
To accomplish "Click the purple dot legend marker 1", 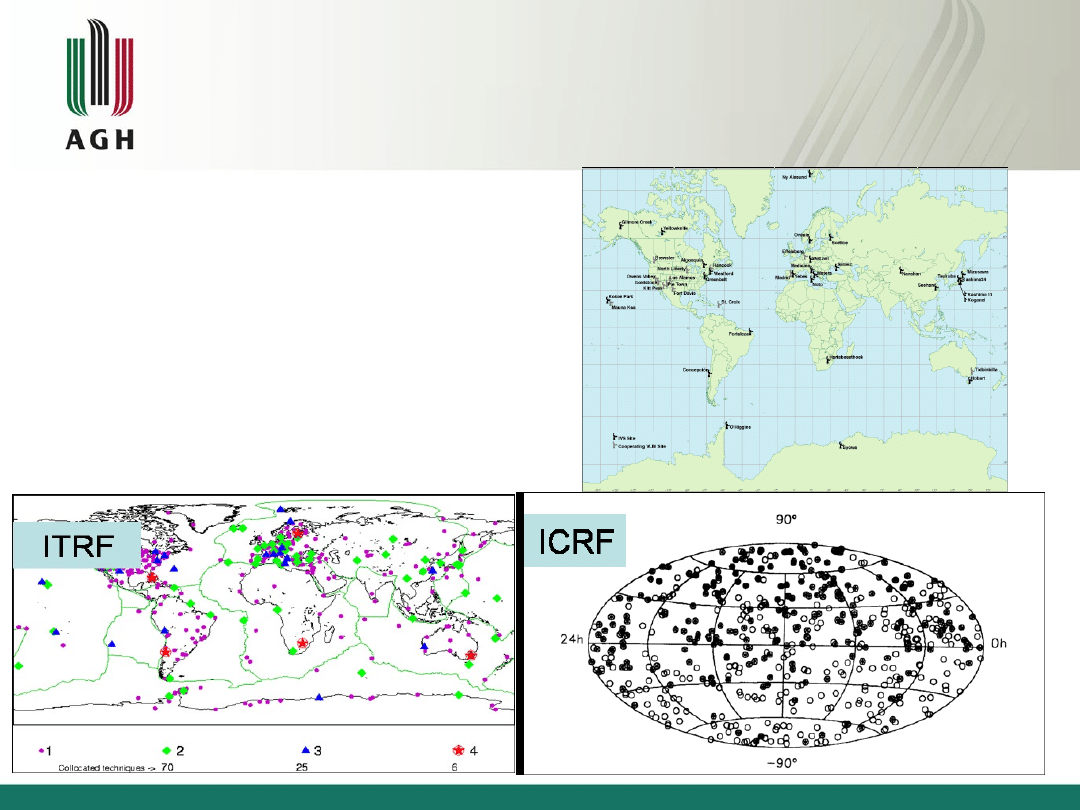I will tap(42, 749).
